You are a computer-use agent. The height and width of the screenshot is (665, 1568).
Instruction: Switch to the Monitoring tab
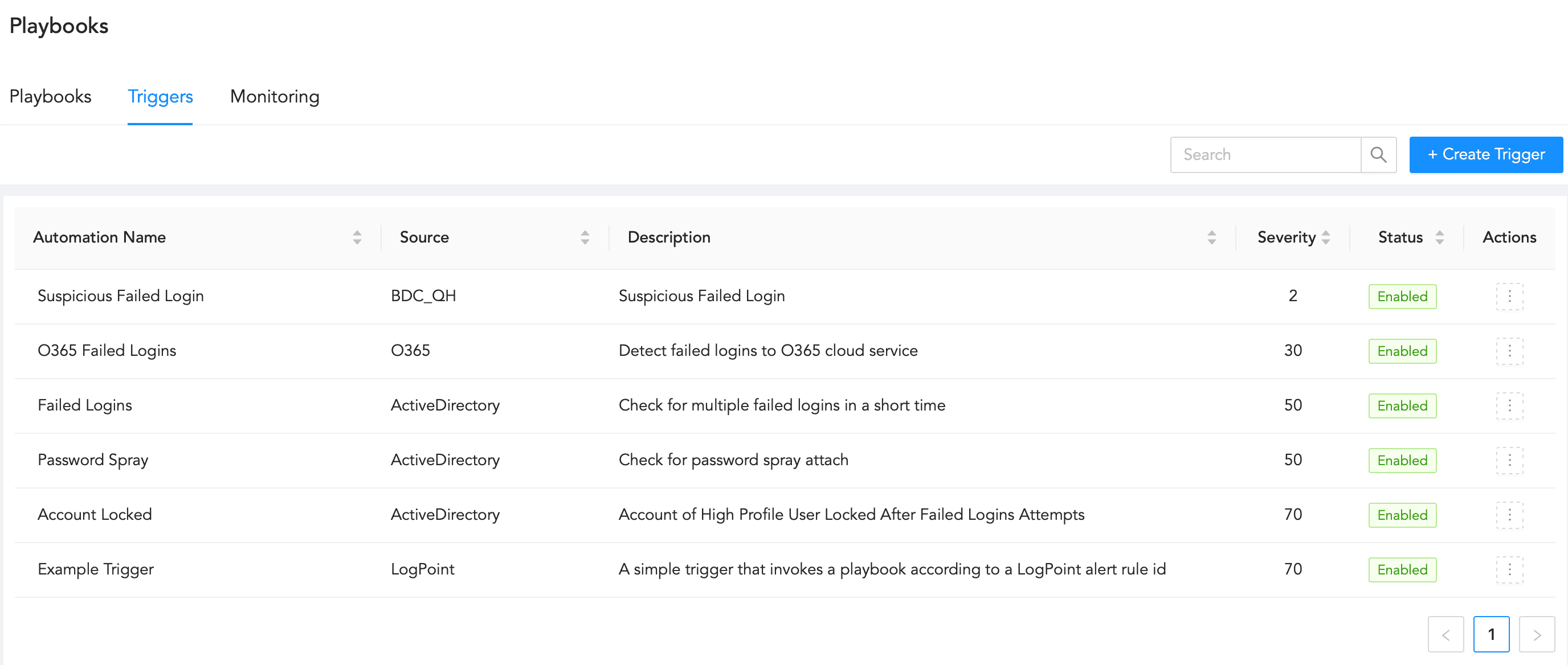(275, 97)
